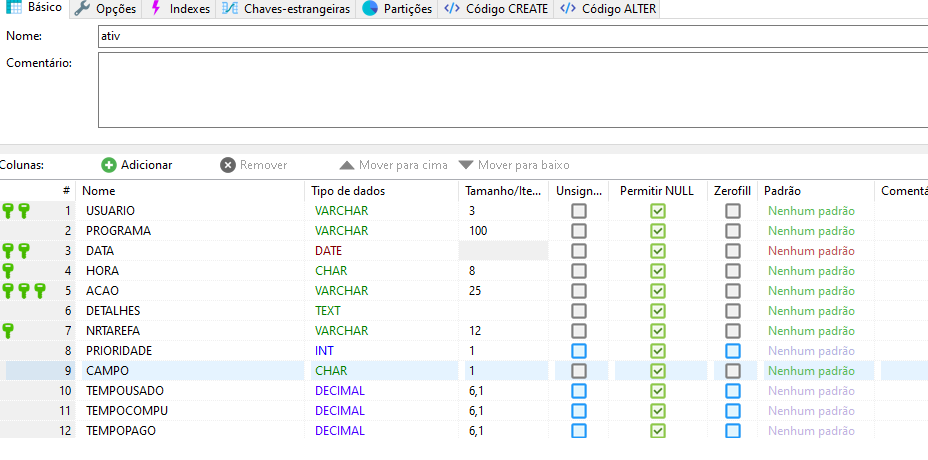Open VARCHAR data type for PROGRAMA row
The height and width of the screenshot is (460, 928).
click(x=380, y=231)
